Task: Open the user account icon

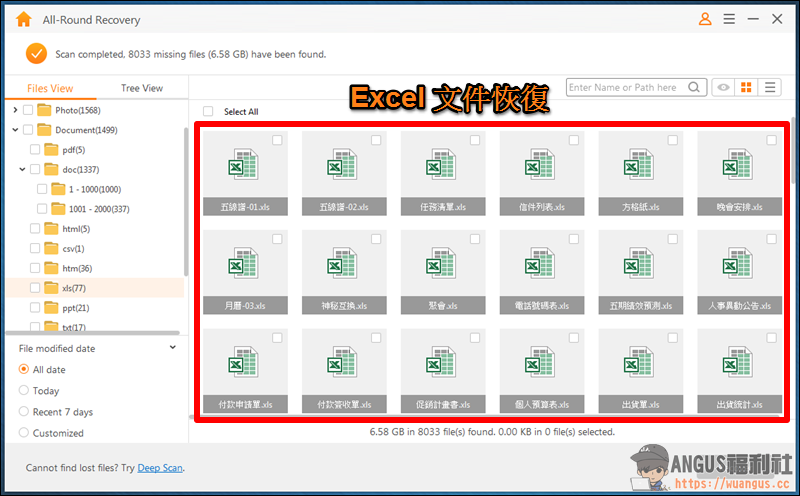Action: (705, 19)
